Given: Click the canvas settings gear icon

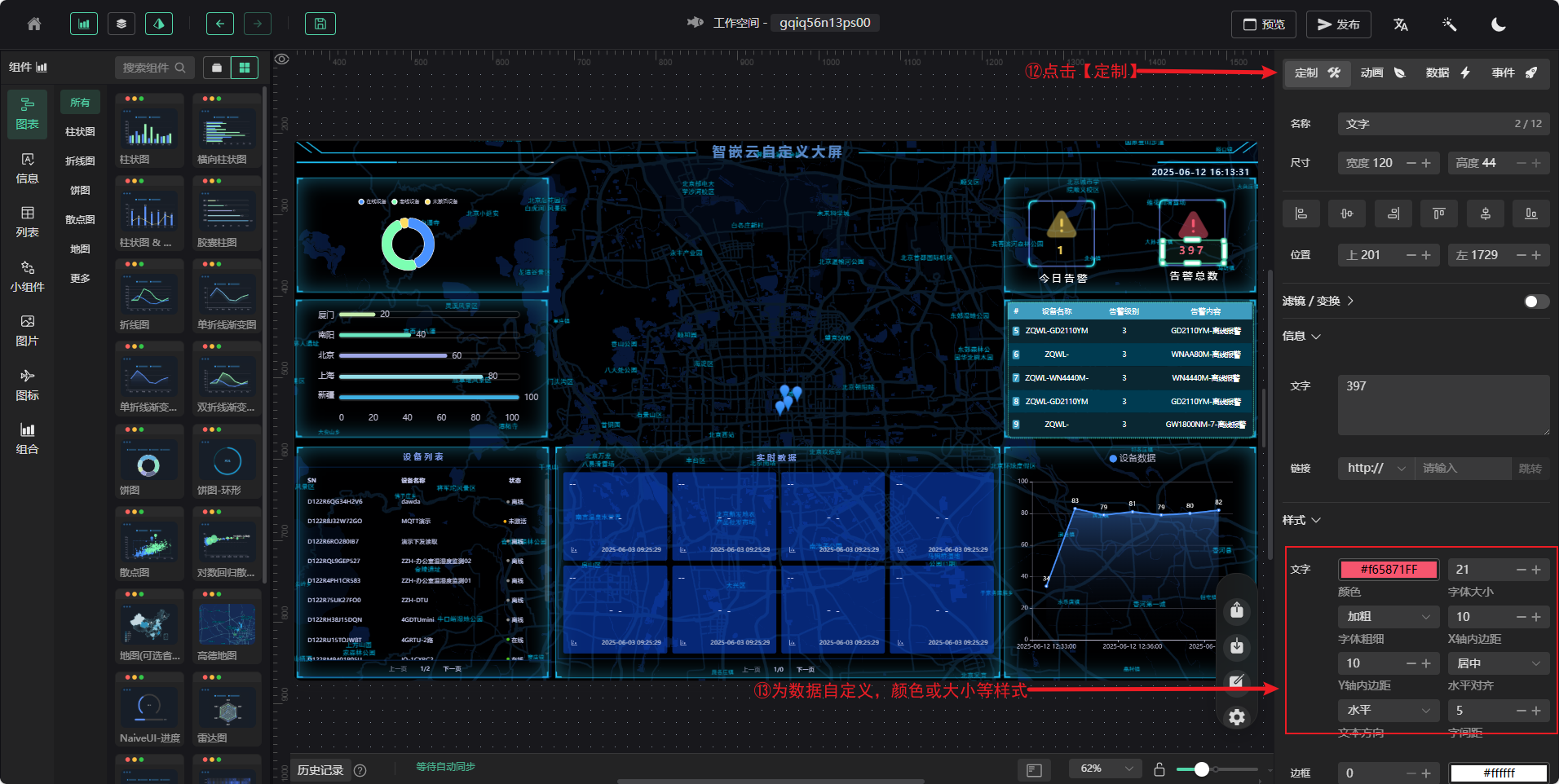Looking at the screenshot, I should [x=1237, y=717].
